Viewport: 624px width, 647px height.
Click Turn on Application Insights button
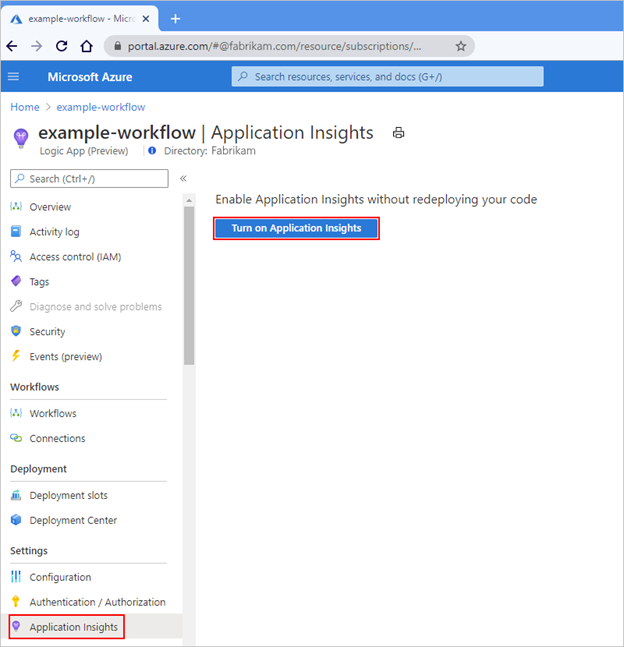point(296,228)
